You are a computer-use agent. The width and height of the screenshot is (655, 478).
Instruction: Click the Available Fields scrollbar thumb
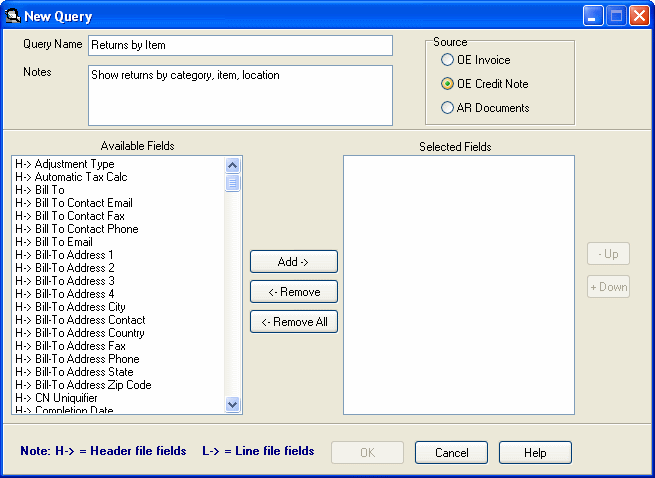232,183
